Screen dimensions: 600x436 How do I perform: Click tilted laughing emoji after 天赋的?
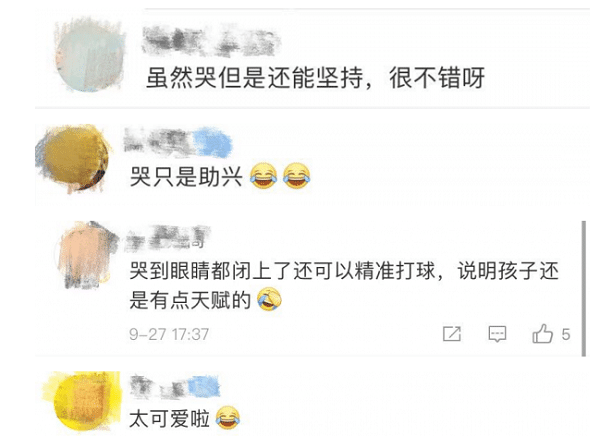269,299
